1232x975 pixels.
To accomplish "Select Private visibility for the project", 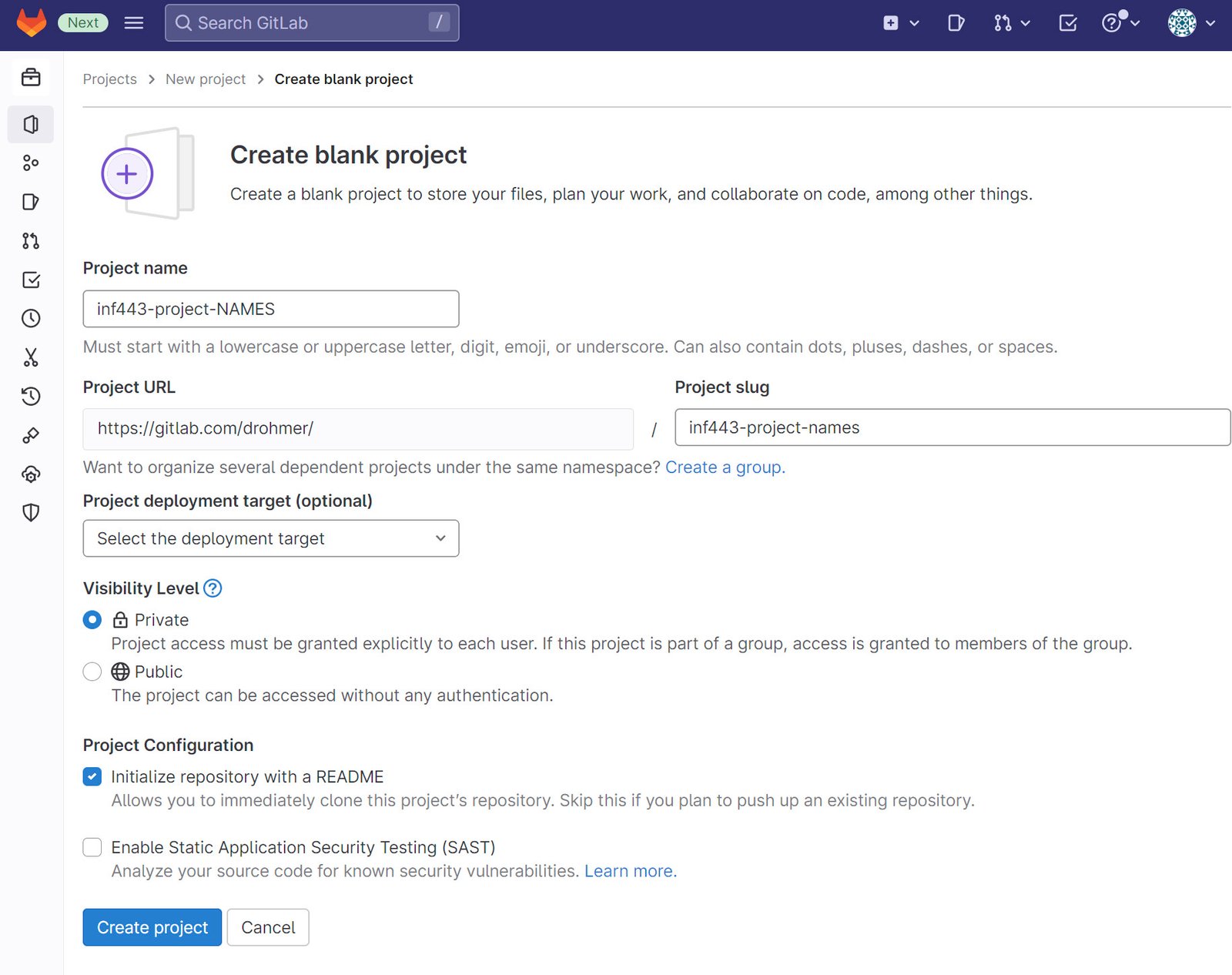I will (92, 620).
